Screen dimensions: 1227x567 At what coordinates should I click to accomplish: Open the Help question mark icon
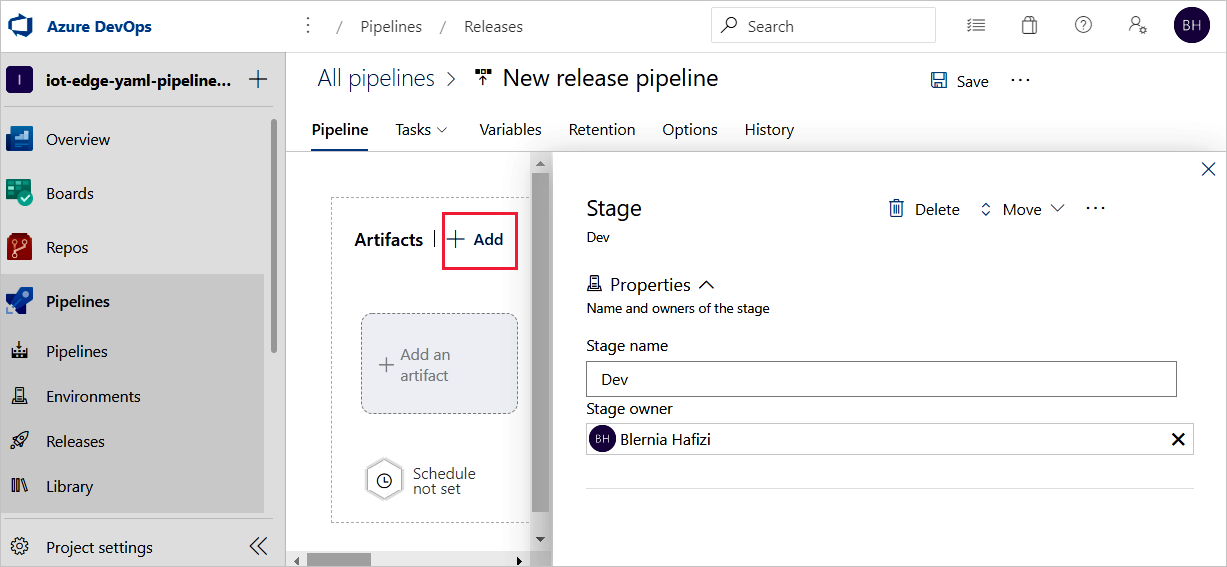[1083, 26]
